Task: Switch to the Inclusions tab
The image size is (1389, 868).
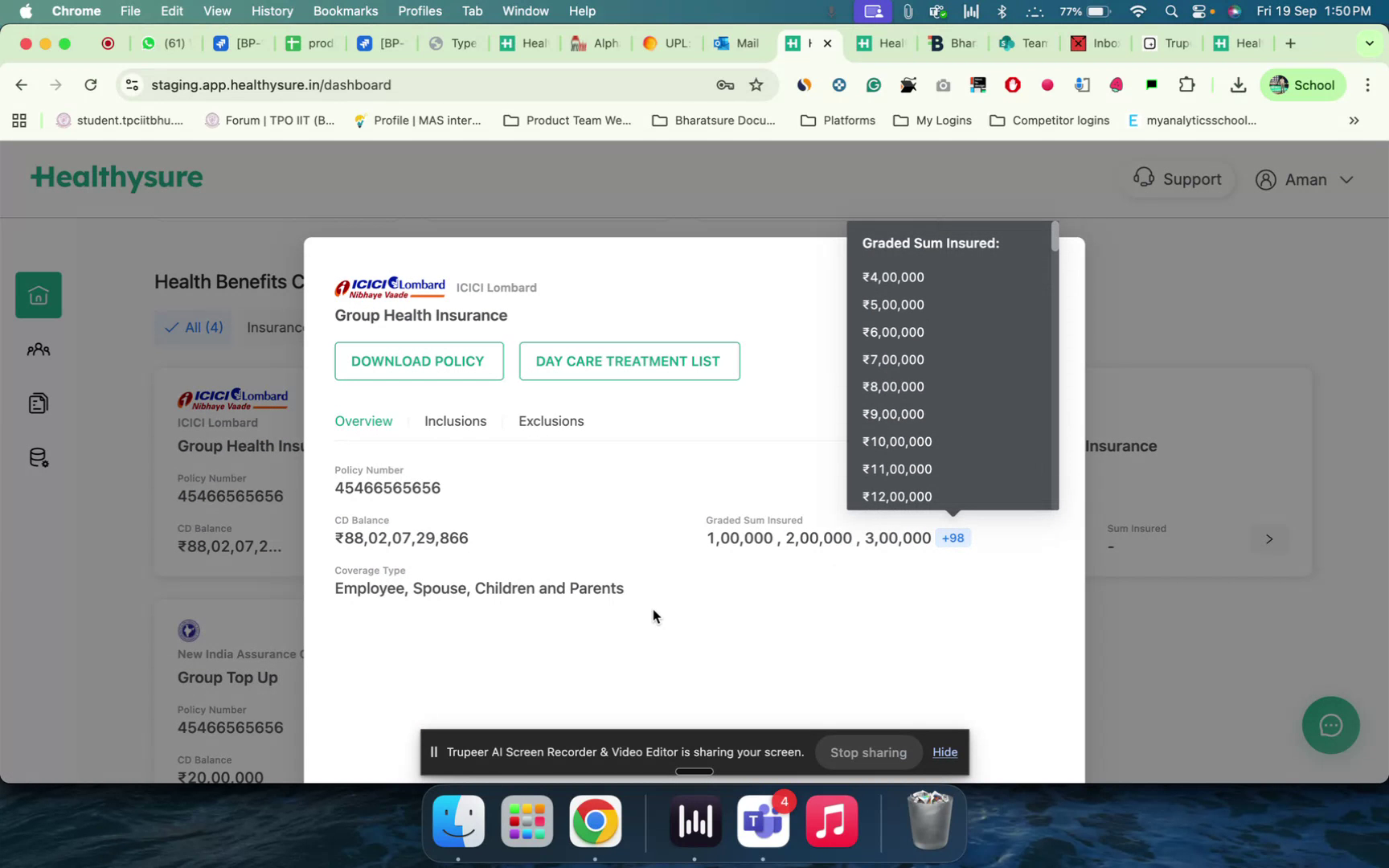Action: (x=456, y=420)
